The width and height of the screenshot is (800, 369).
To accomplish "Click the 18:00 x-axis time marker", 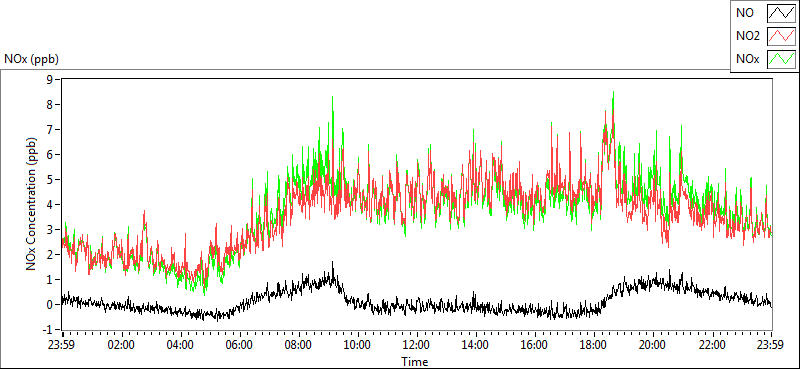I will [x=594, y=344].
